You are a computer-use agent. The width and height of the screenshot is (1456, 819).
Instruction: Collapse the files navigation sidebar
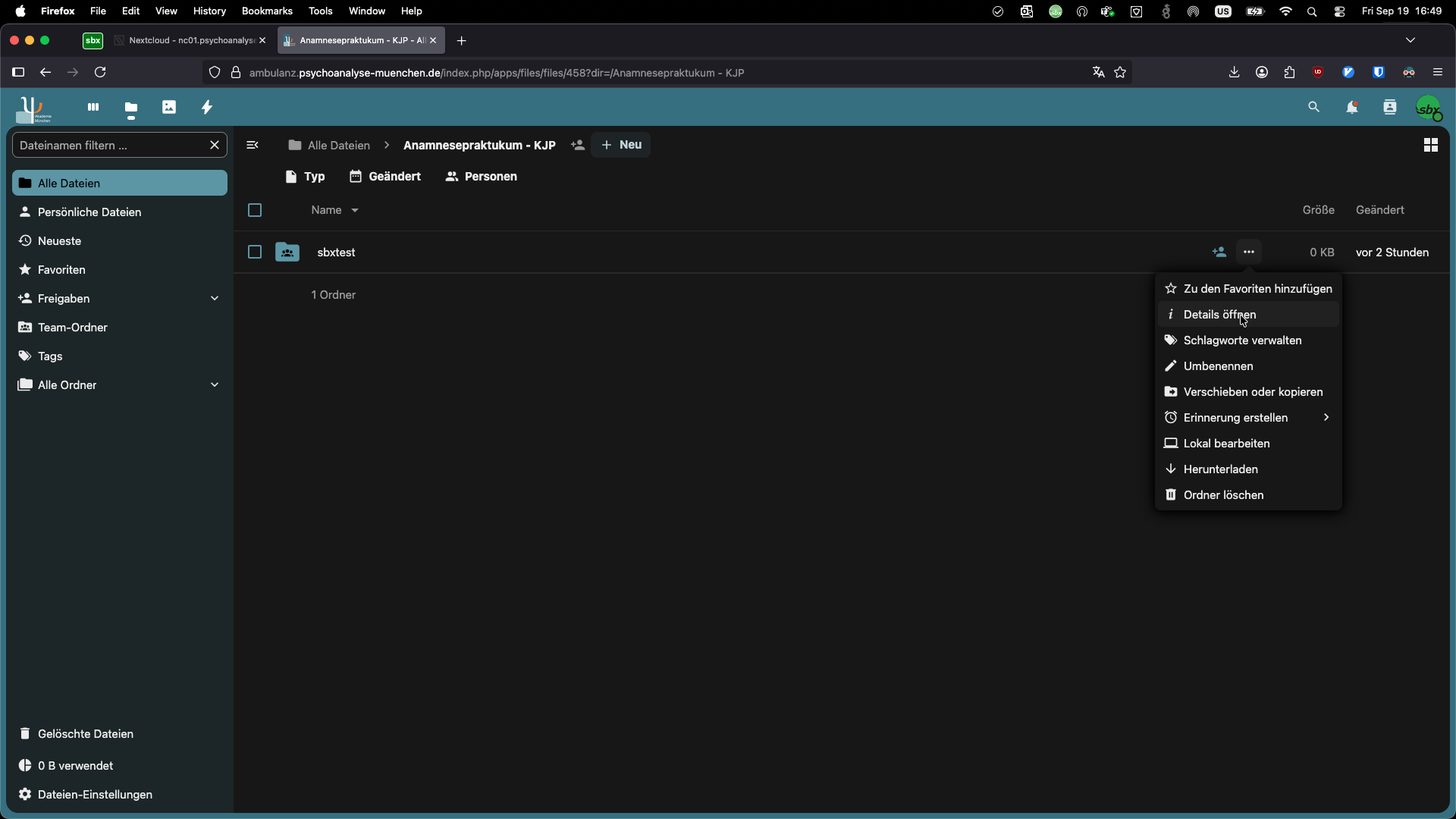coord(253,145)
